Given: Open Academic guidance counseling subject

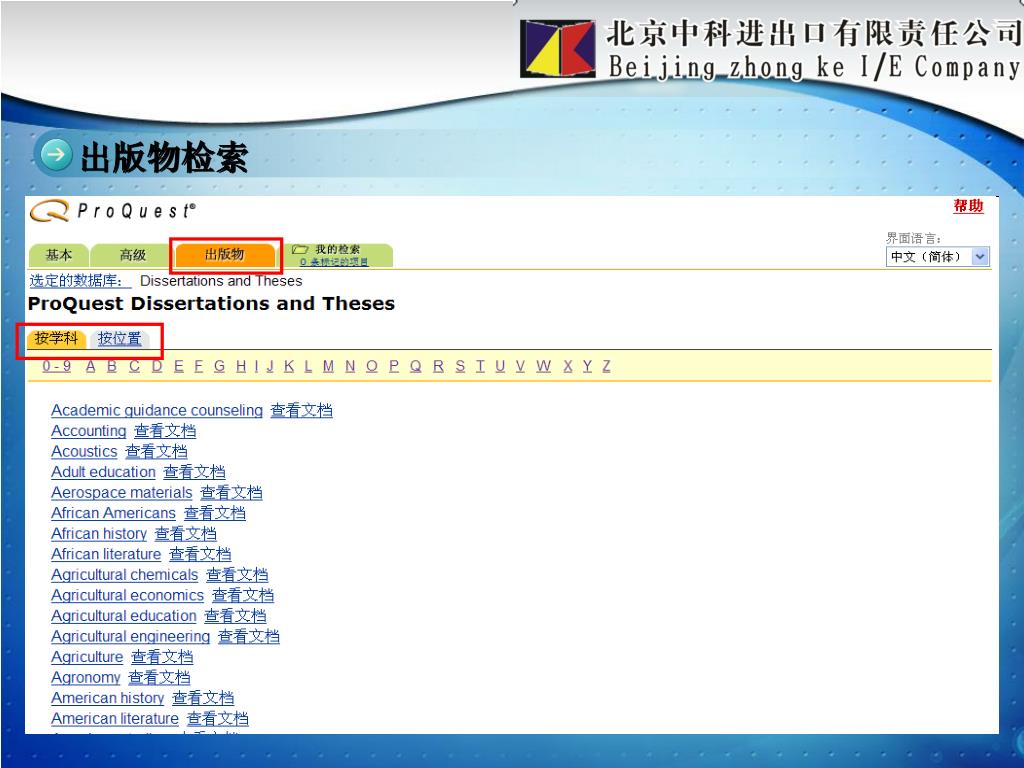Looking at the screenshot, I should [x=157, y=411].
